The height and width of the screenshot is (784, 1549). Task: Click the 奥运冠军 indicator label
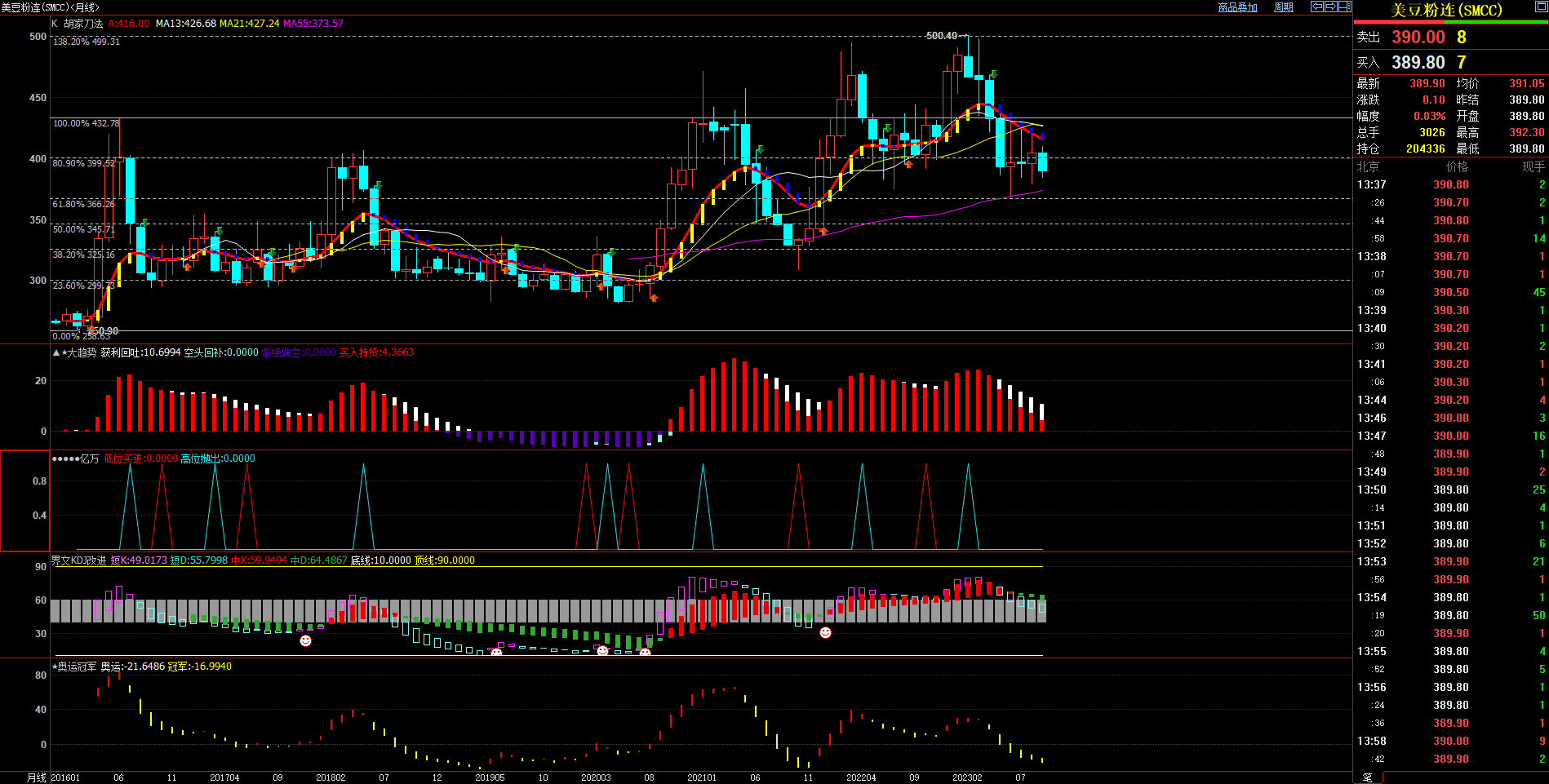(x=77, y=667)
